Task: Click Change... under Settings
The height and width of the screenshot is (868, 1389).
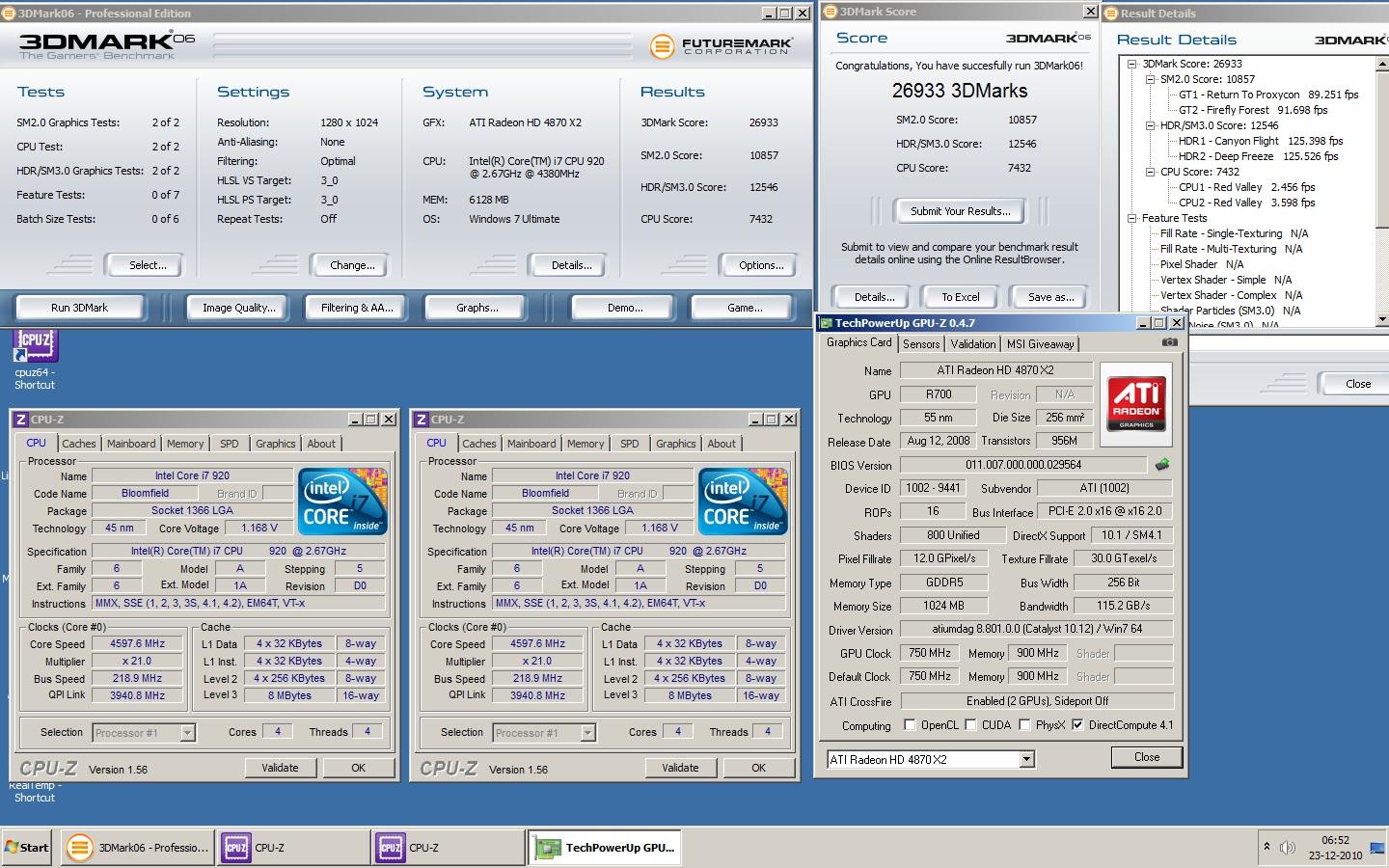Action: coord(352,265)
